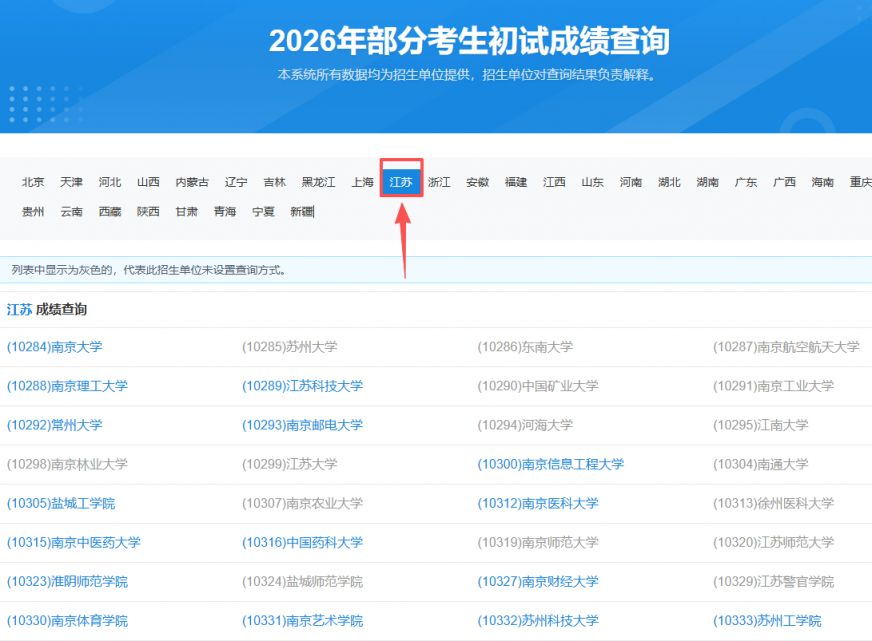
Task: Open (10330)南京体育学院 score query link
Action: (x=67, y=620)
